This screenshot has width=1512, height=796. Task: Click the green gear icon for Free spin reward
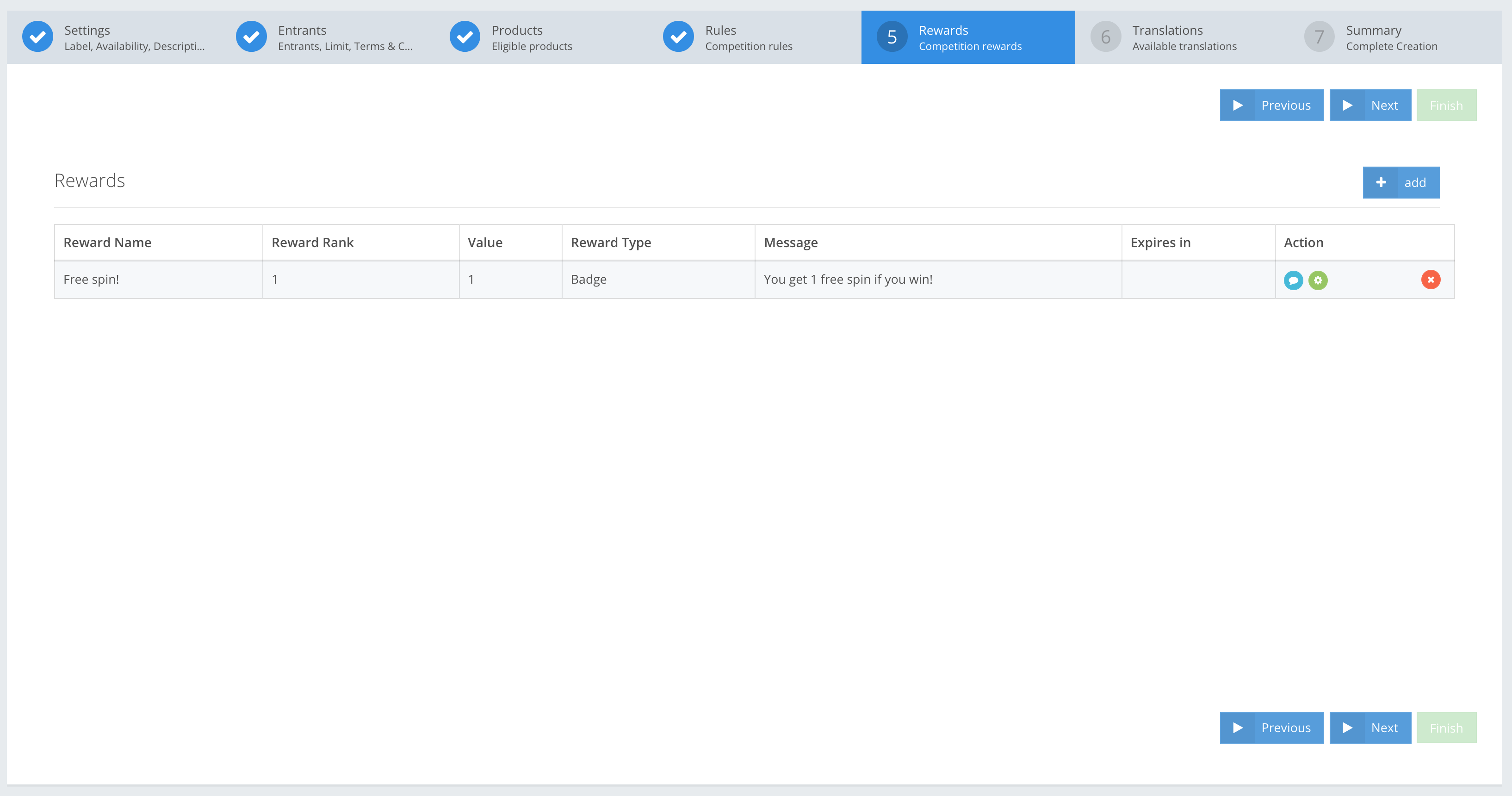(x=1318, y=280)
